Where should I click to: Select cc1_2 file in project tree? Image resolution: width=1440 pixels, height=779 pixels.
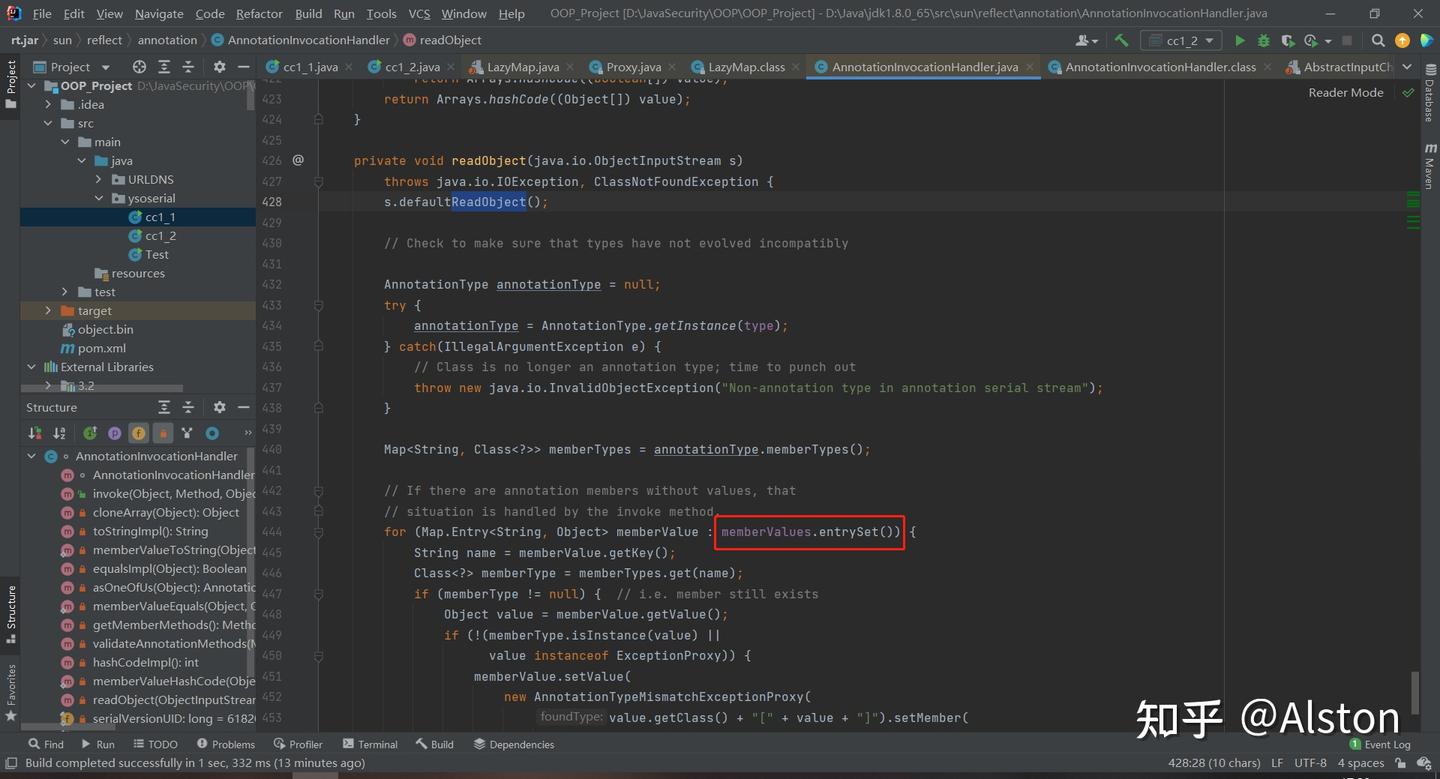[160, 236]
